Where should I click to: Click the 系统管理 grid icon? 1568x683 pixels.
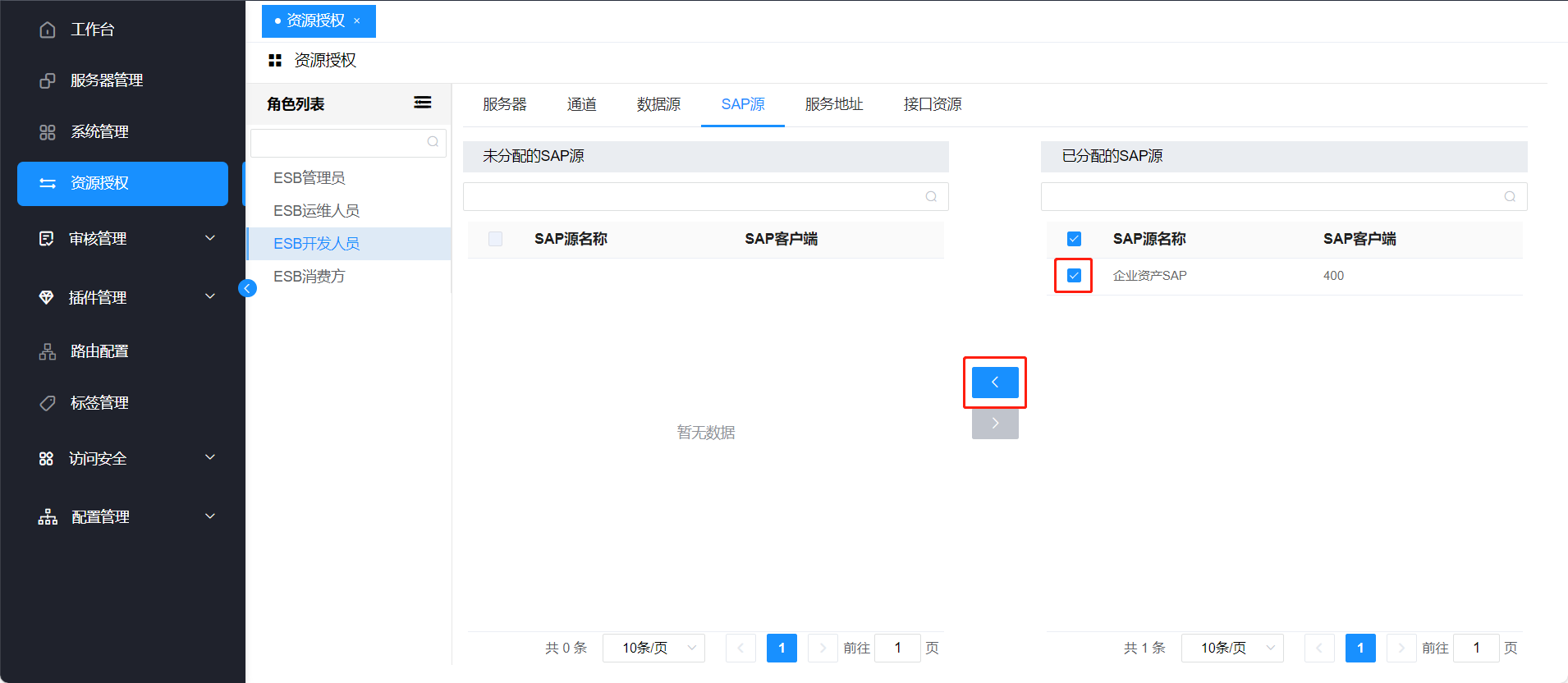(x=48, y=132)
